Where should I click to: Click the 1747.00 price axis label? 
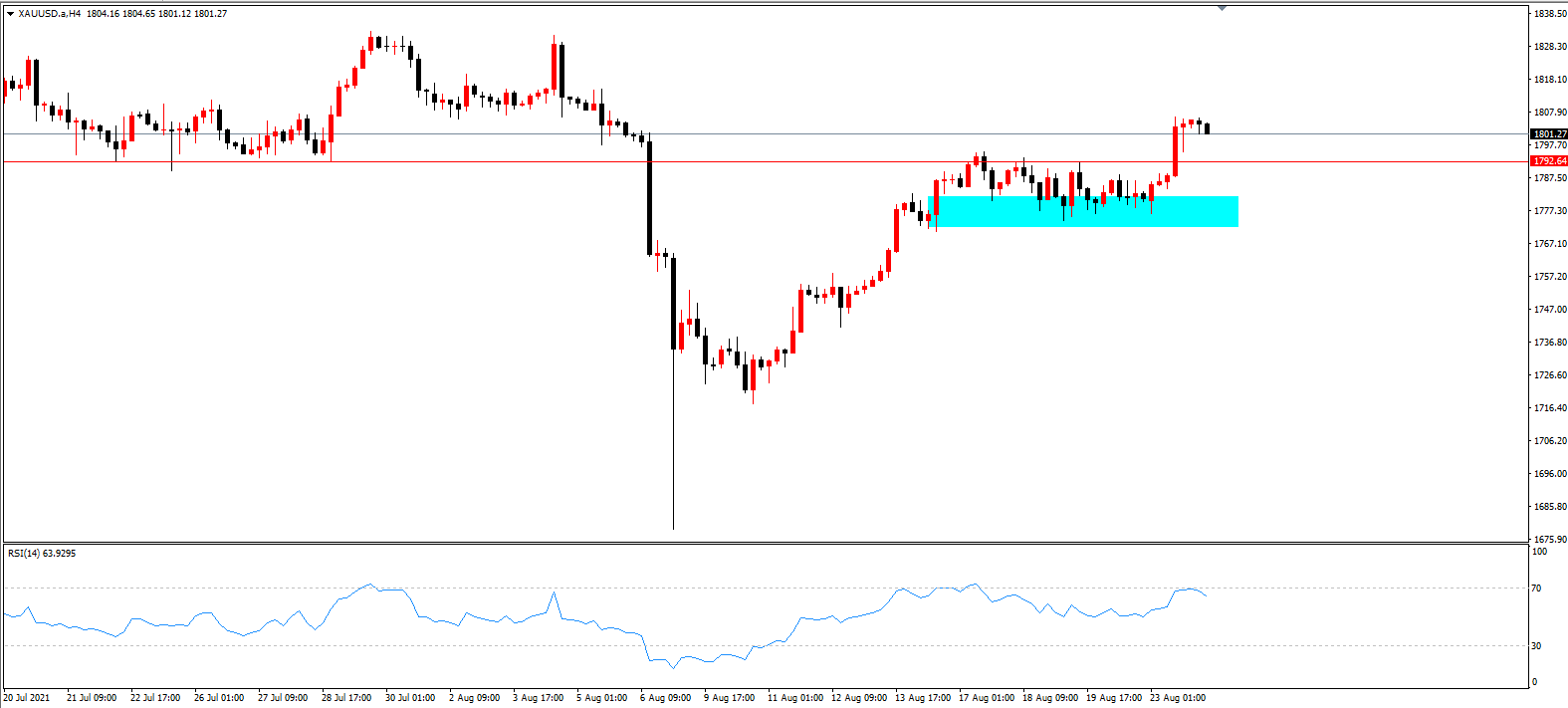pyautogui.click(x=1550, y=310)
